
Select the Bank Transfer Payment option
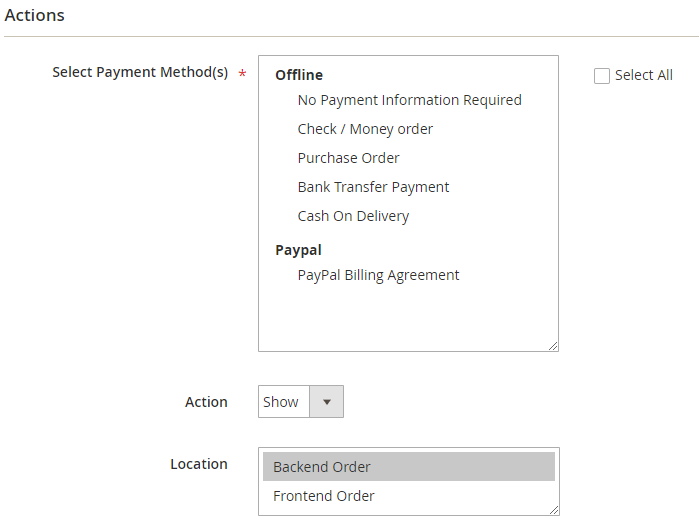click(x=373, y=187)
